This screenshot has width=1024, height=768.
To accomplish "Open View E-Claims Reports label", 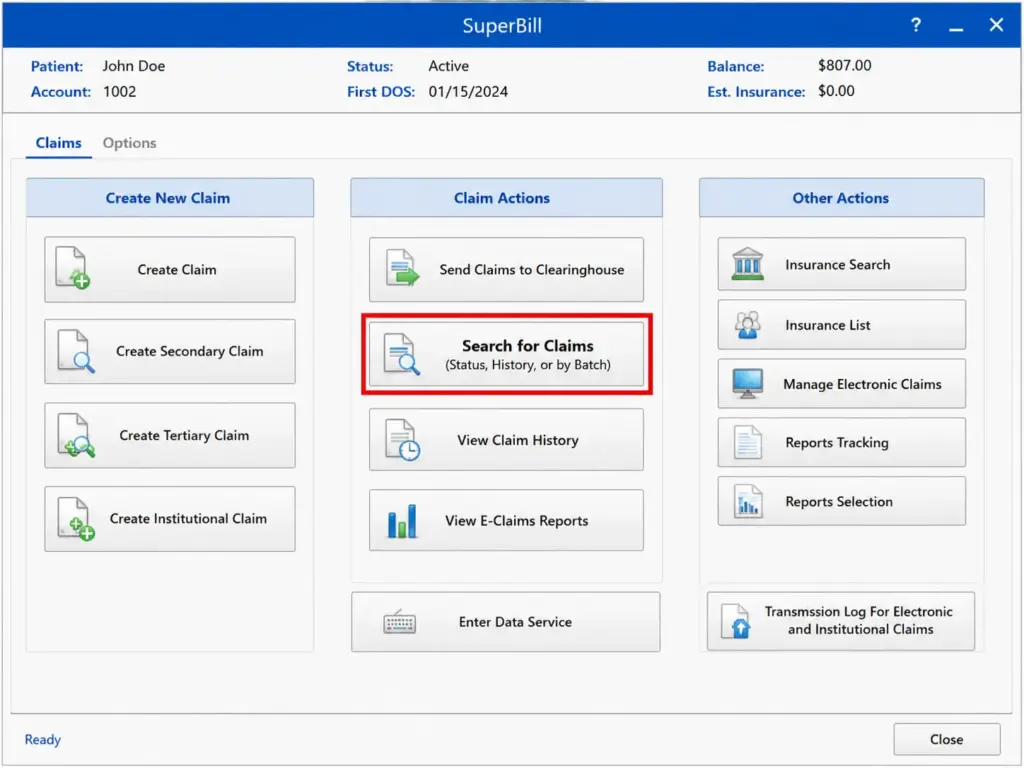I will [517, 521].
